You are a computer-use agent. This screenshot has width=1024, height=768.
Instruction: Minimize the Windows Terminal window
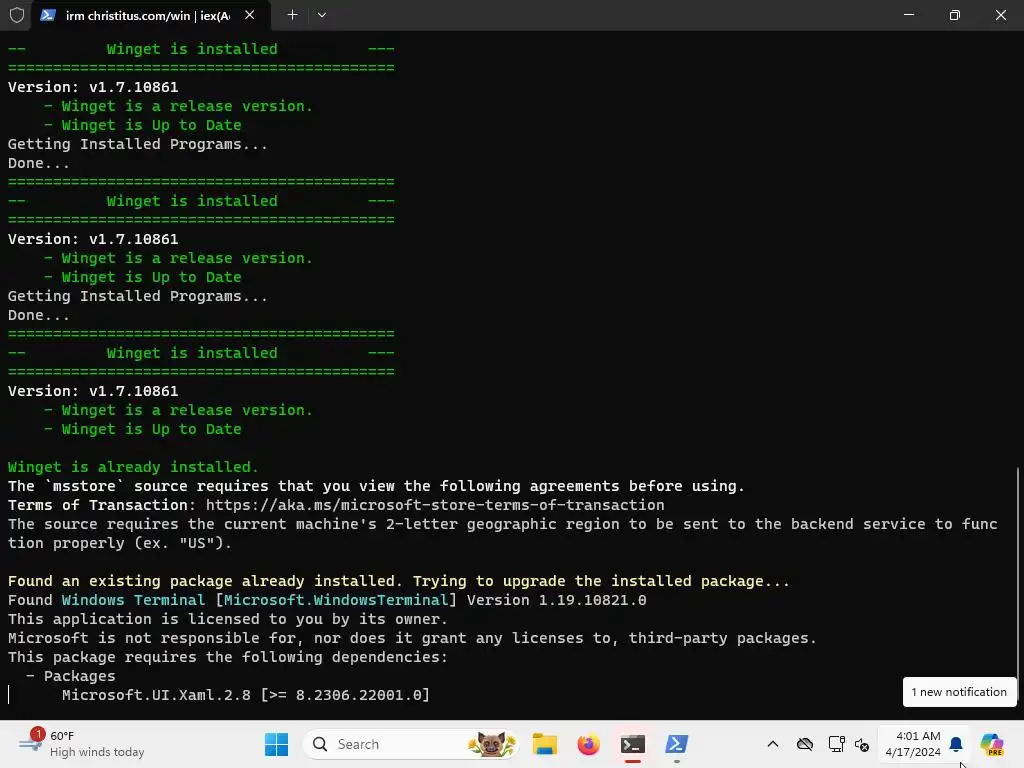[x=908, y=15]
